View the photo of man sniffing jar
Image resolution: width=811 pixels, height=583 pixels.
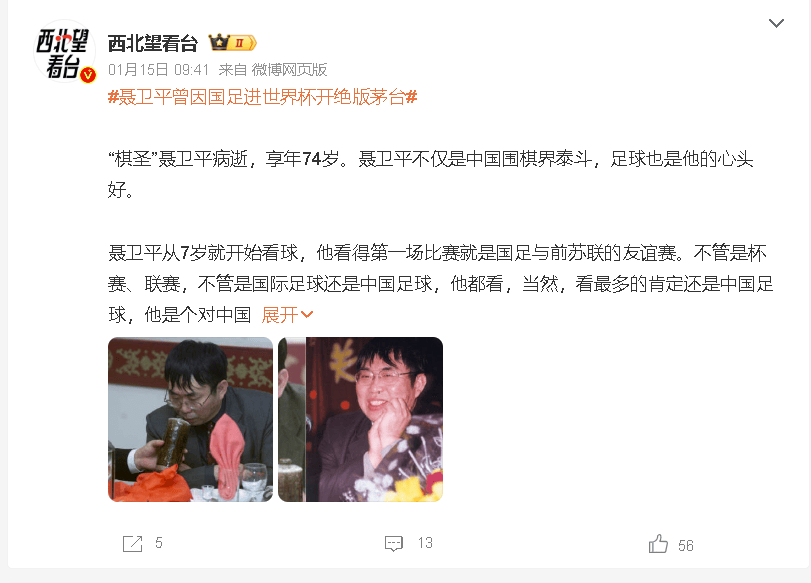[x=190, y=420]
